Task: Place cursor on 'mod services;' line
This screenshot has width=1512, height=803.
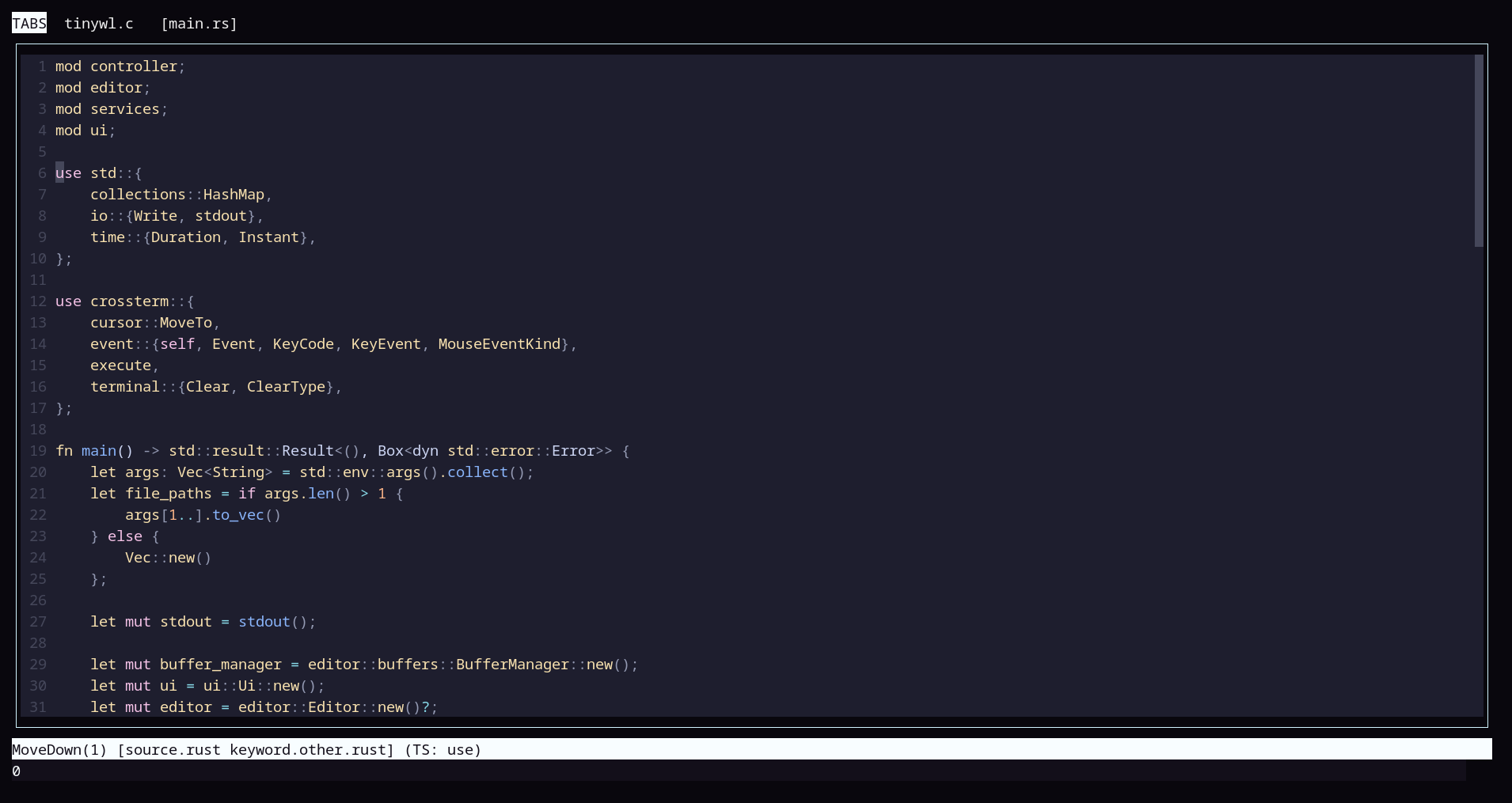Action: point(112,109)
